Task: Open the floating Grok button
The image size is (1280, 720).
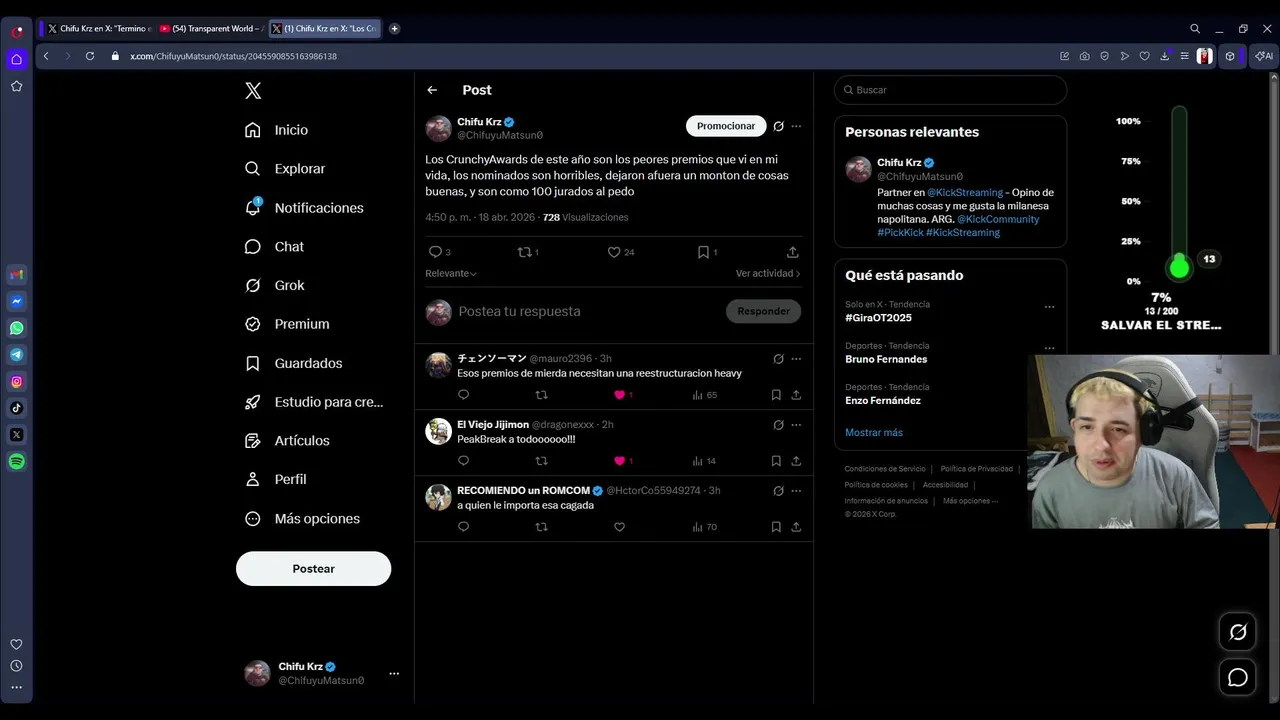Action: 1238,632
